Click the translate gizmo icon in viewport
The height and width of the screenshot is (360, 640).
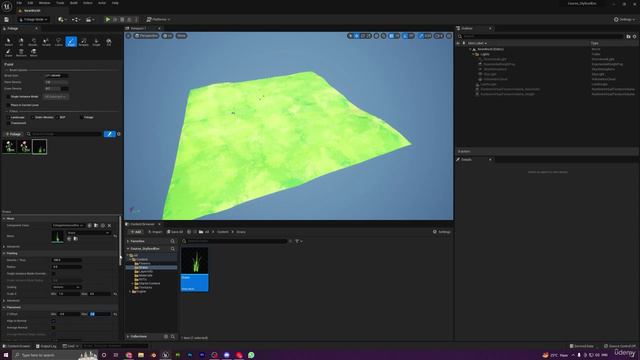(x=357, y=36)
